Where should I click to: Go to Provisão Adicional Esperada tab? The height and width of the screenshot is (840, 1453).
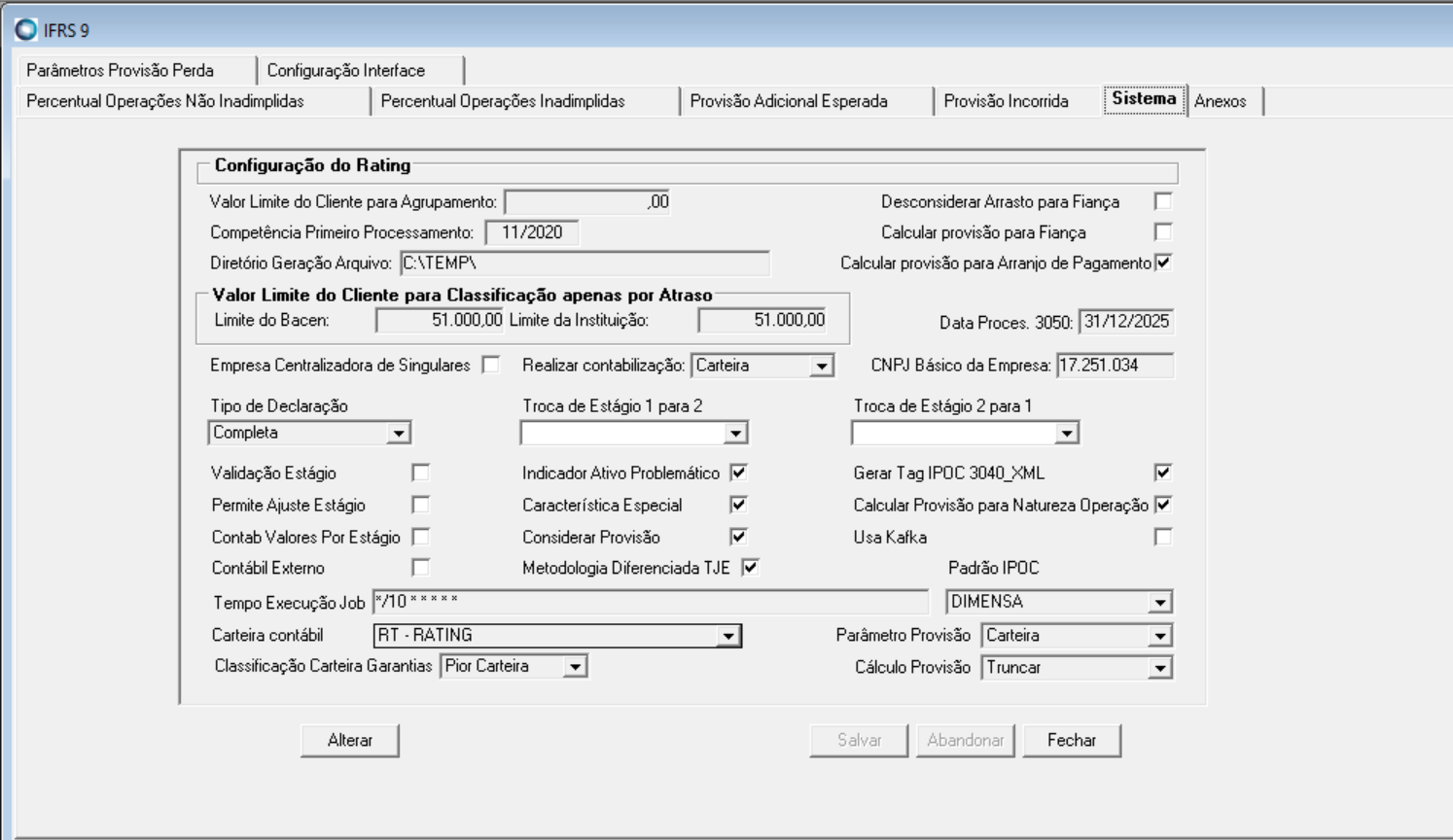806,101
